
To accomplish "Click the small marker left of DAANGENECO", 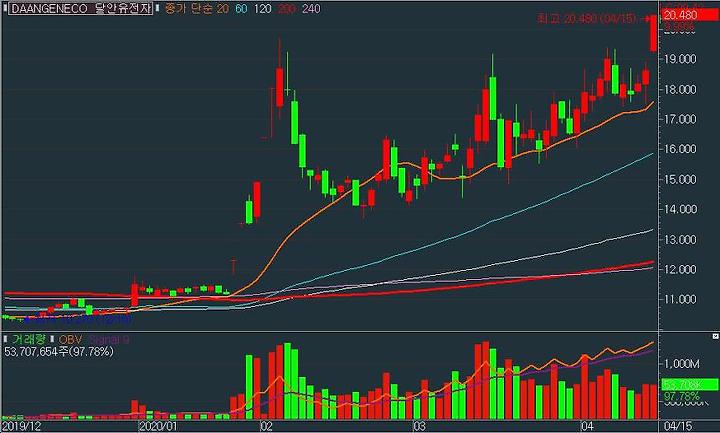I will [5, 8].
